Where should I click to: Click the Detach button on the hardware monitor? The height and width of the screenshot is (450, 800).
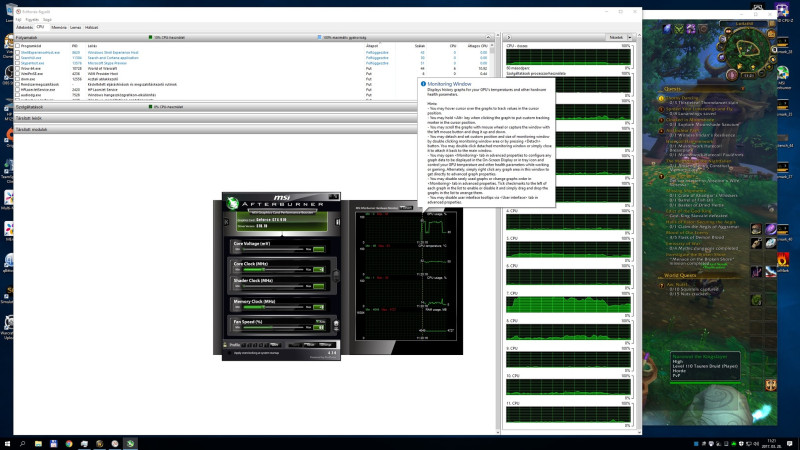(406, 208)
